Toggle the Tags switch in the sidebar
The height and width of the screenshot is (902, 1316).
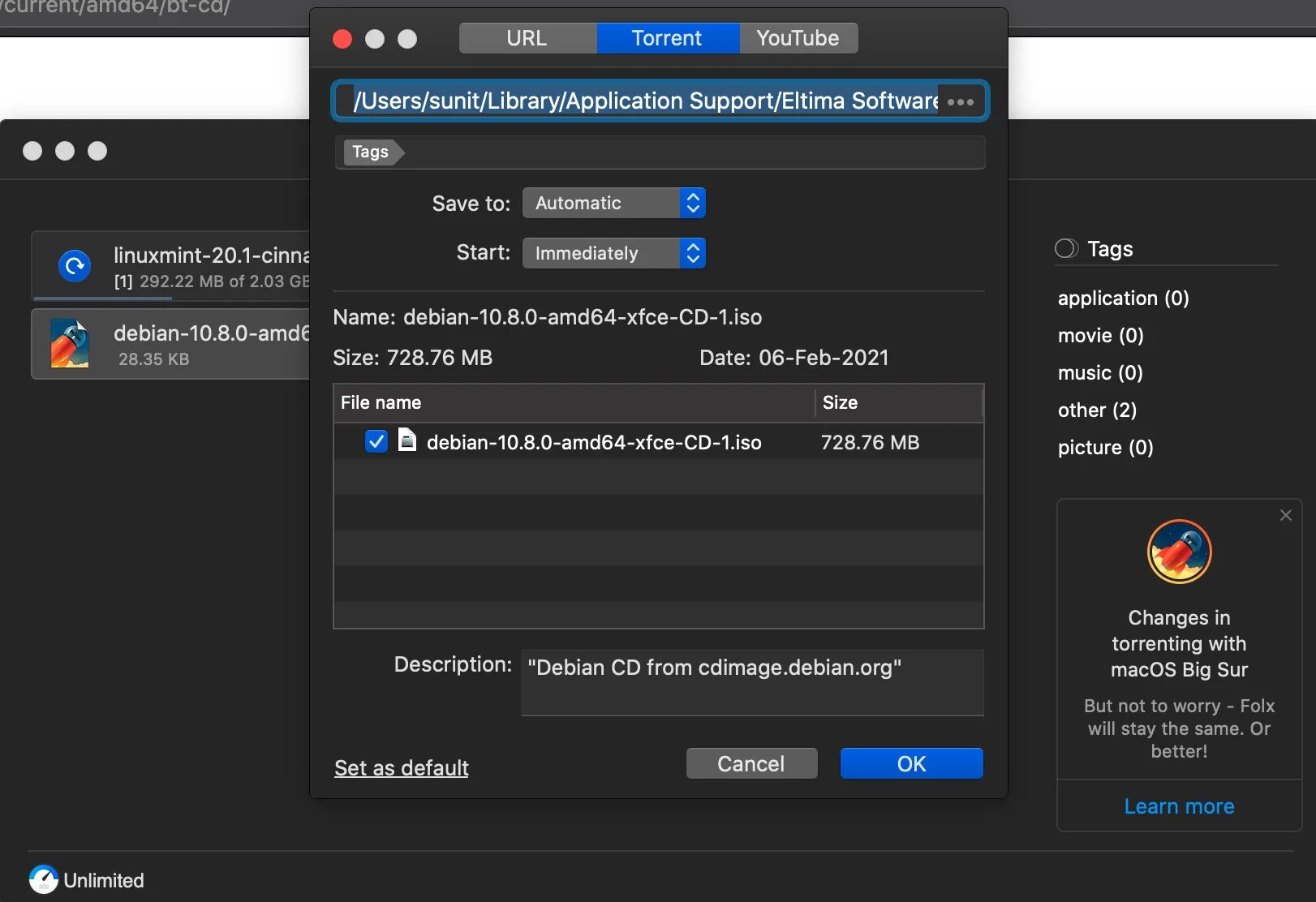[1066, 248]
